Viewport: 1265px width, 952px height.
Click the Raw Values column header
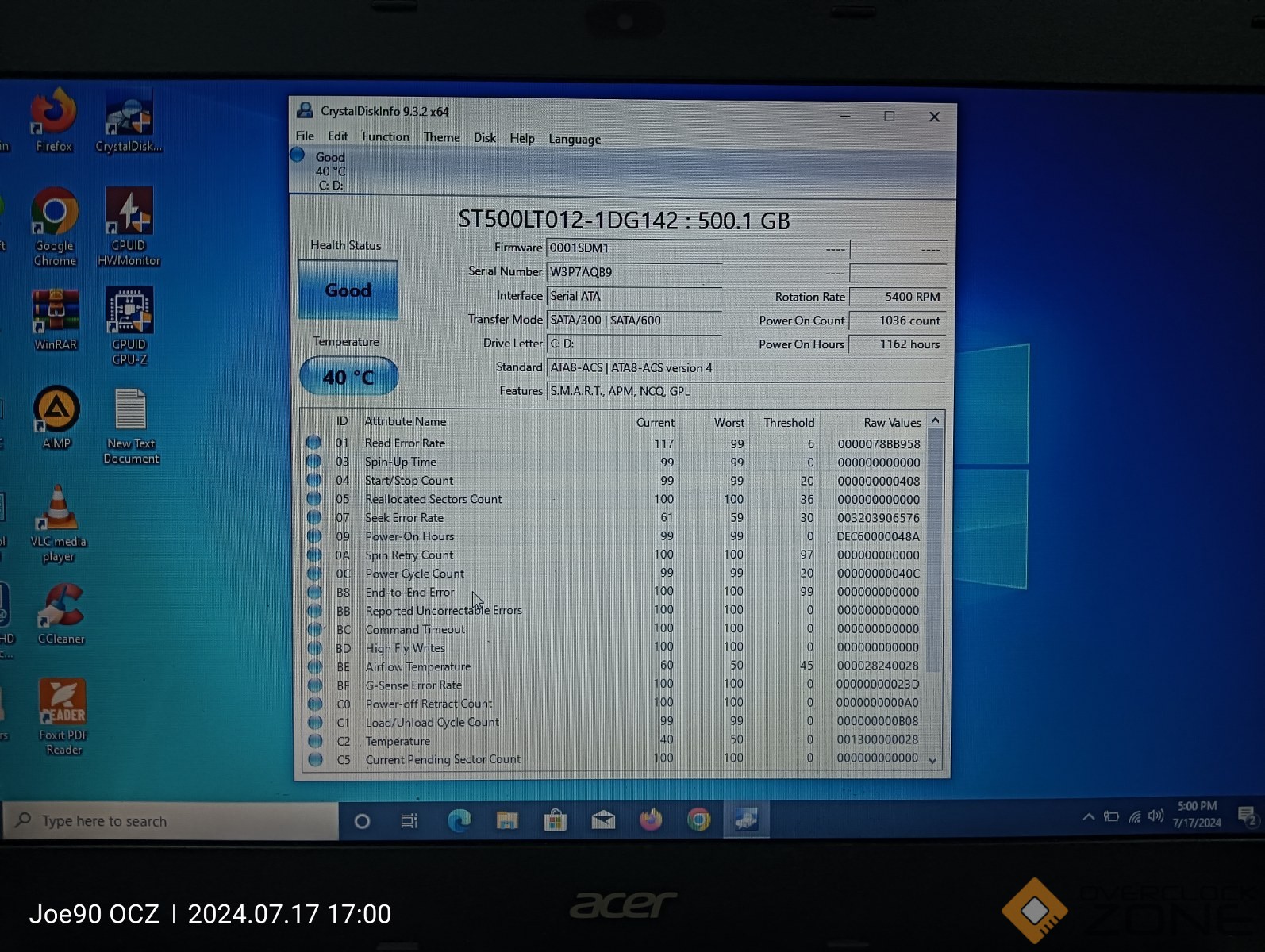tap(892, 423)
